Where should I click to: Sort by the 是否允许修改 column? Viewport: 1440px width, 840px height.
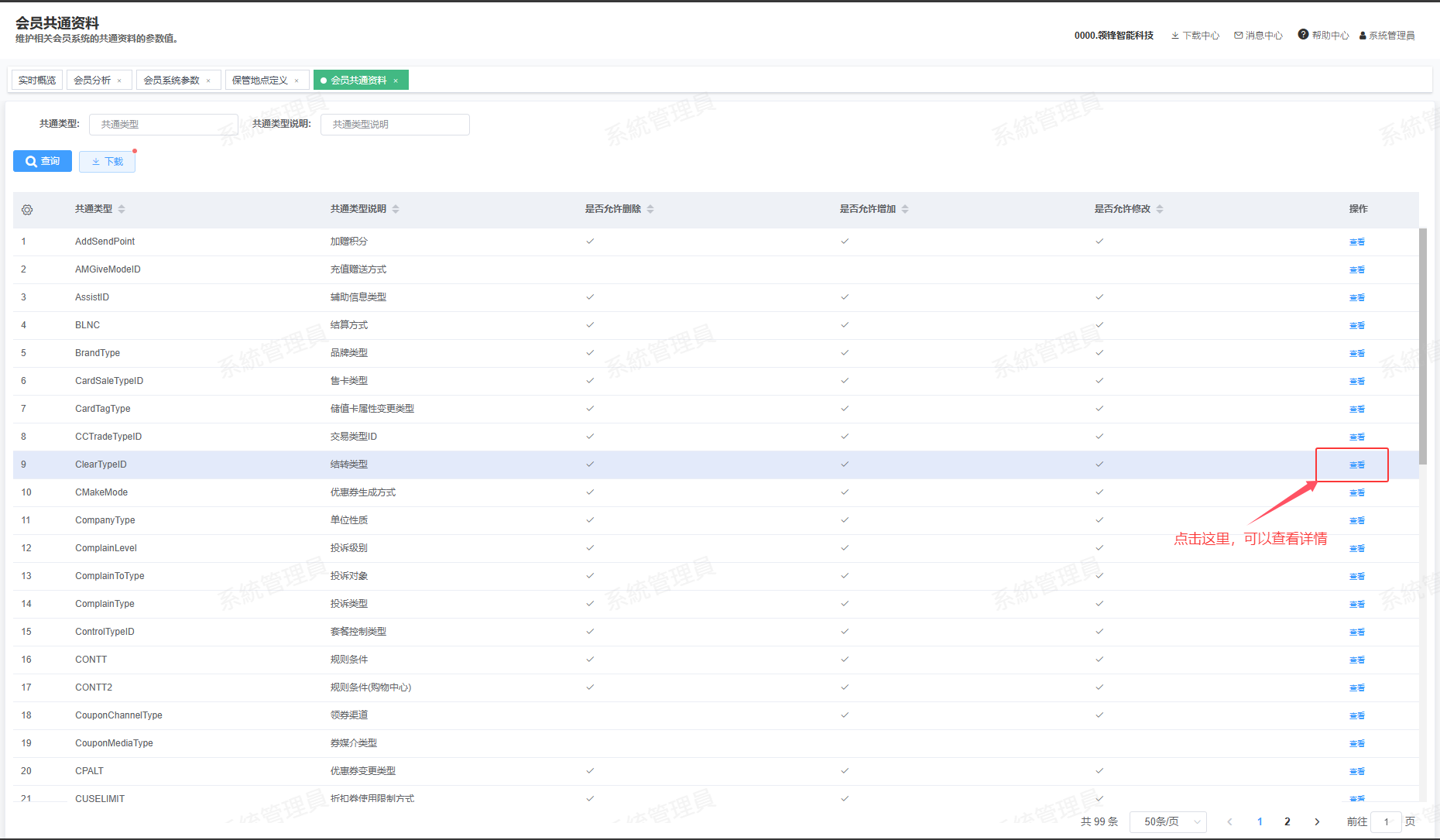coord(1160,209)
